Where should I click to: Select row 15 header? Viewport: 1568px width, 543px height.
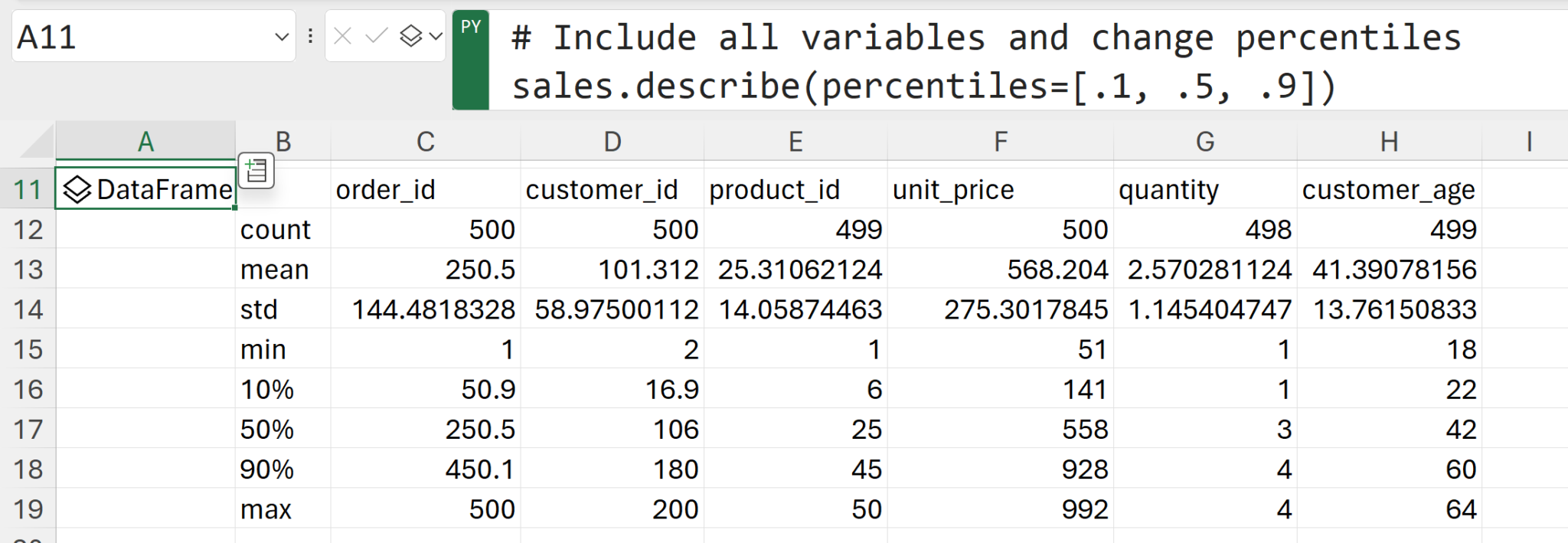coord(28,349)
